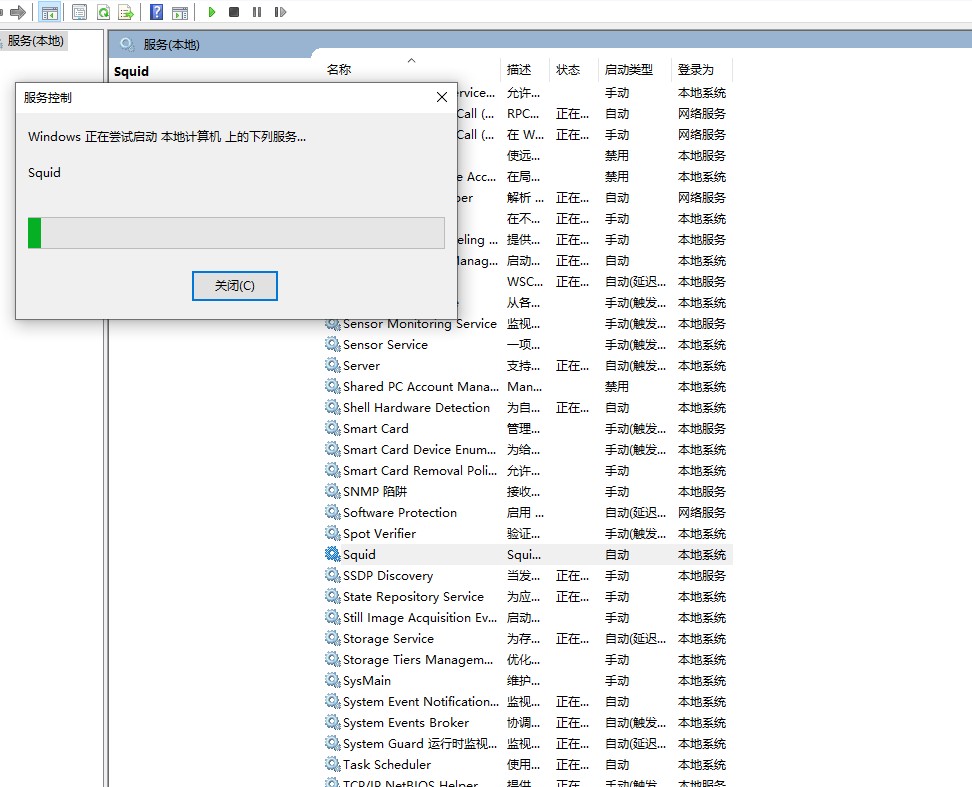Select the Squid service row
Screen dimensions: 972x787
(x=360, y=555)
